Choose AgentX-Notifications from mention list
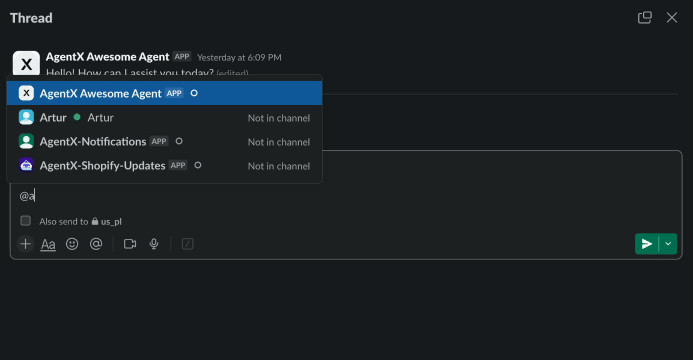The height and width of the screenshot is (360, 693). [x=164, y=141]
